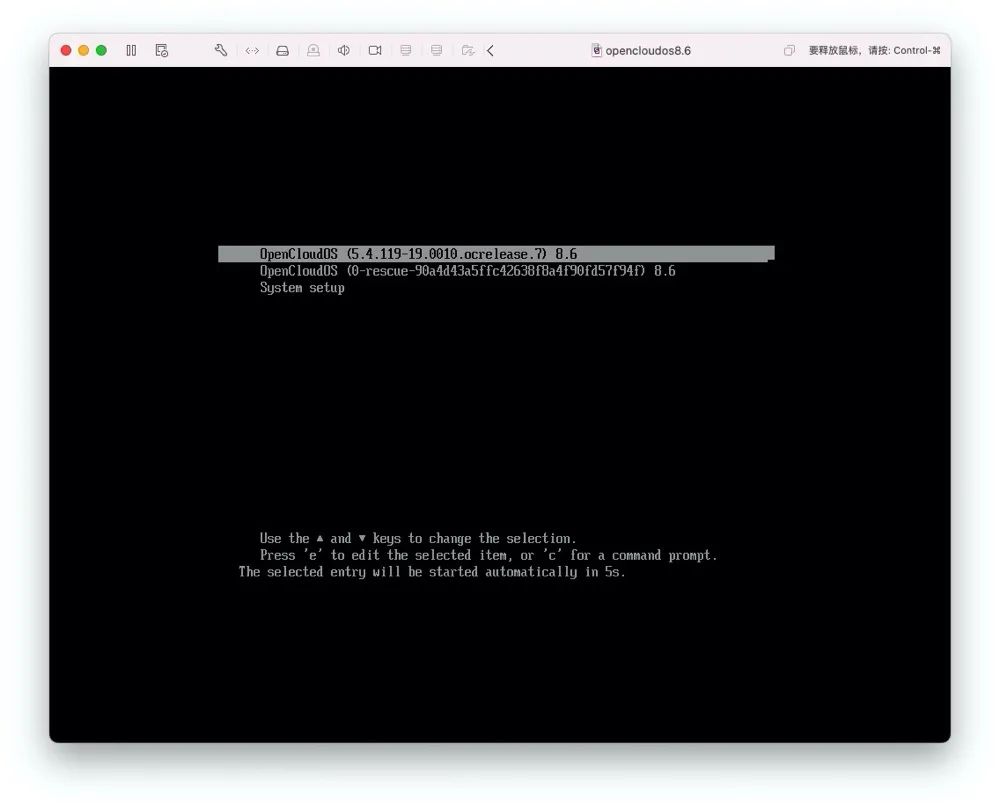The height and width of the screenshot is (808, 1000).
Task: Switch to single window view icon
Action: coord(789,50)
